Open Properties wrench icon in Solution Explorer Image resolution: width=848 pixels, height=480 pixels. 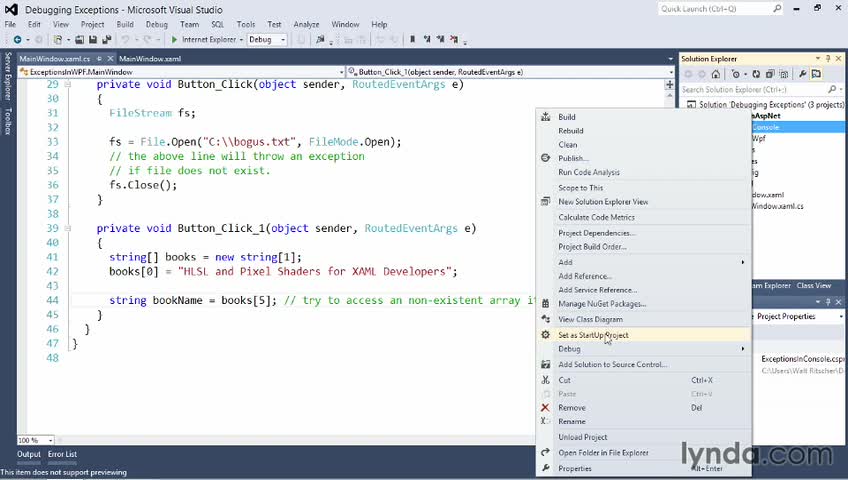pyautogui.click(x=803, y=73)
